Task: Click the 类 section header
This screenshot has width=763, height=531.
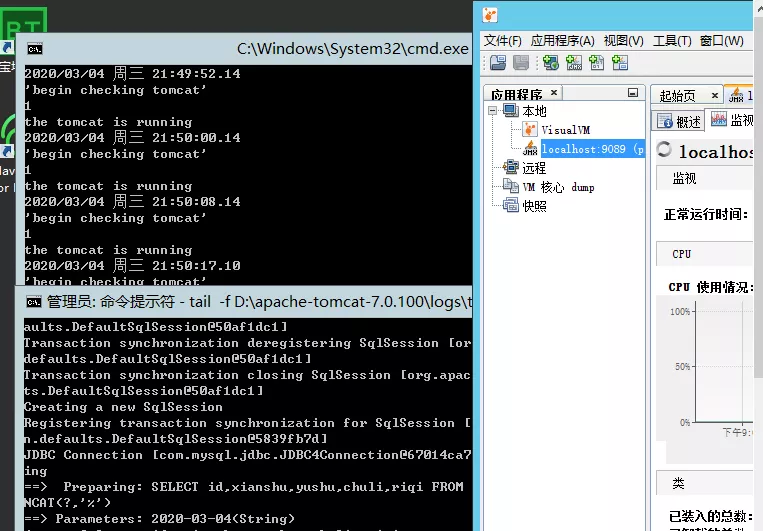Action: (x=704, y=483)
